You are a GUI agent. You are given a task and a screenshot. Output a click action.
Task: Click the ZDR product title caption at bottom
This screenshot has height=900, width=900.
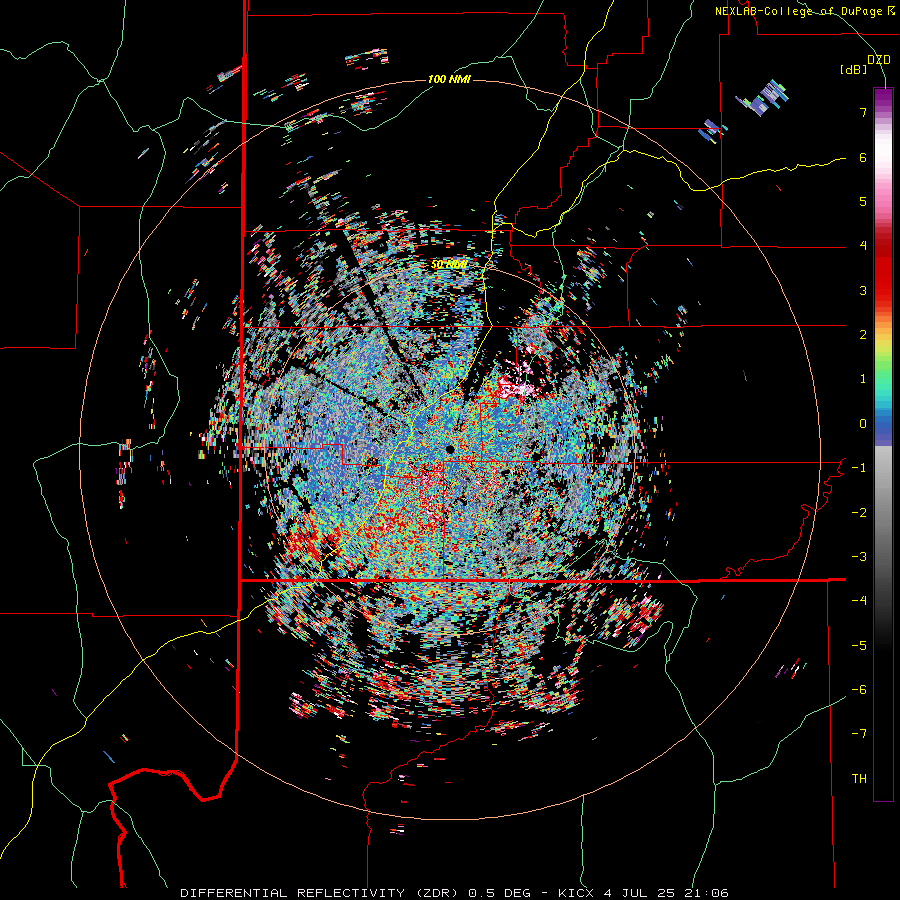click(454, 893)
